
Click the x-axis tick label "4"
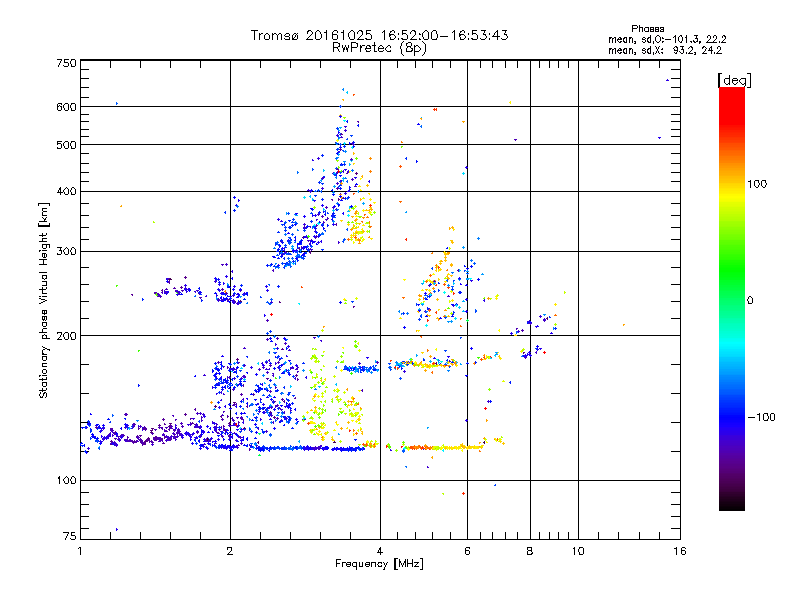pyautogui.click(x=380, y=551)
